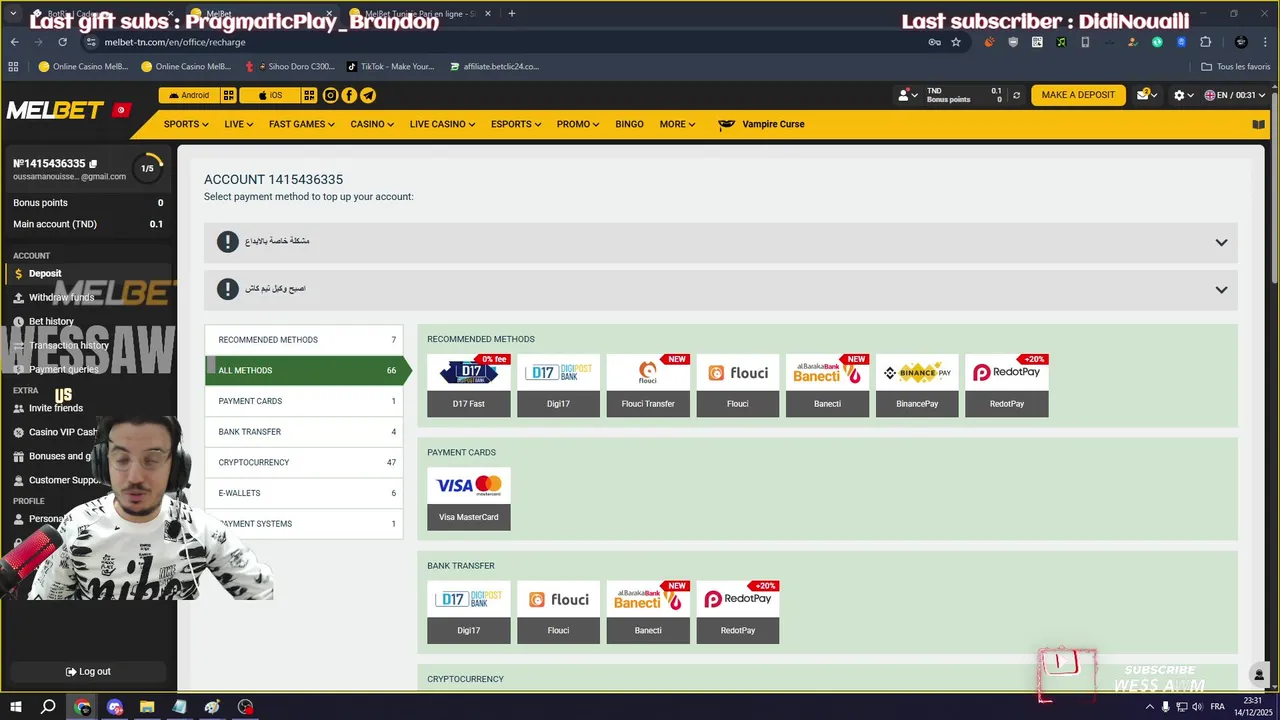This screenshot has height=720, width=1280.
Task: Open Withdraw funds in the sidebar
Action: click(x=61, y=297)
